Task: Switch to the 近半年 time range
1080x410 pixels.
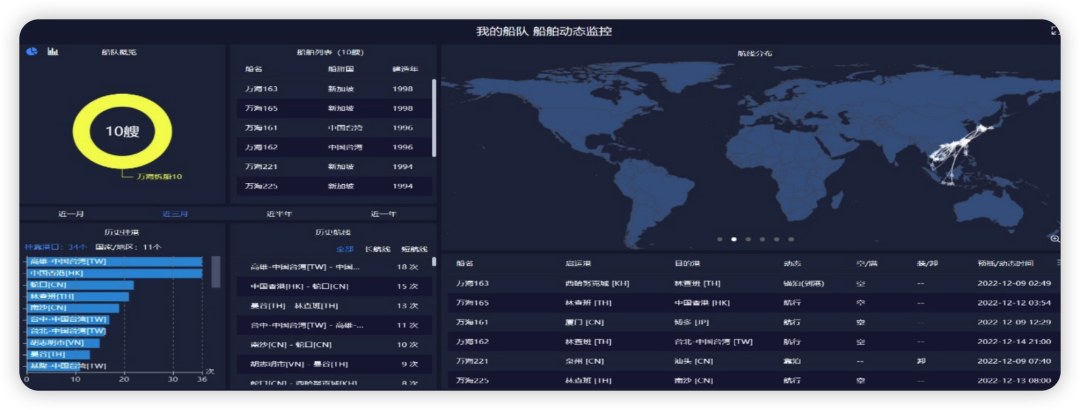Action: pos(279,214)
